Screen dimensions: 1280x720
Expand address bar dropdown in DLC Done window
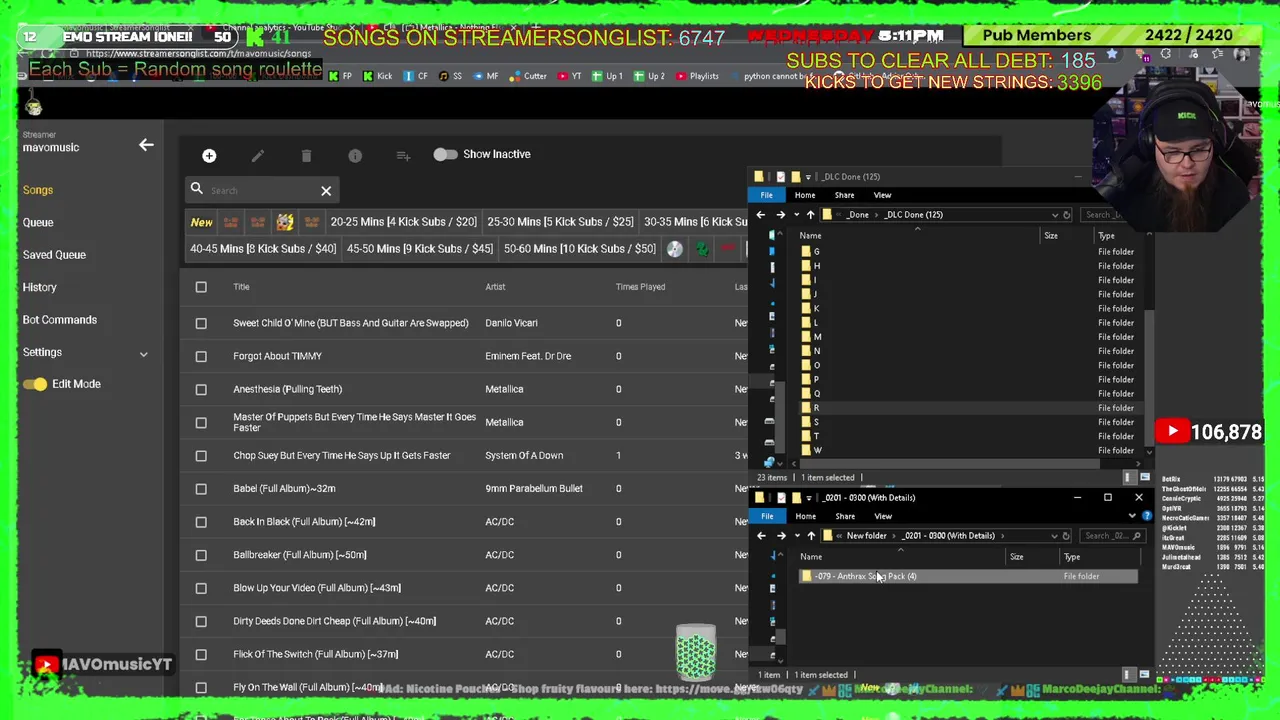1054,215
